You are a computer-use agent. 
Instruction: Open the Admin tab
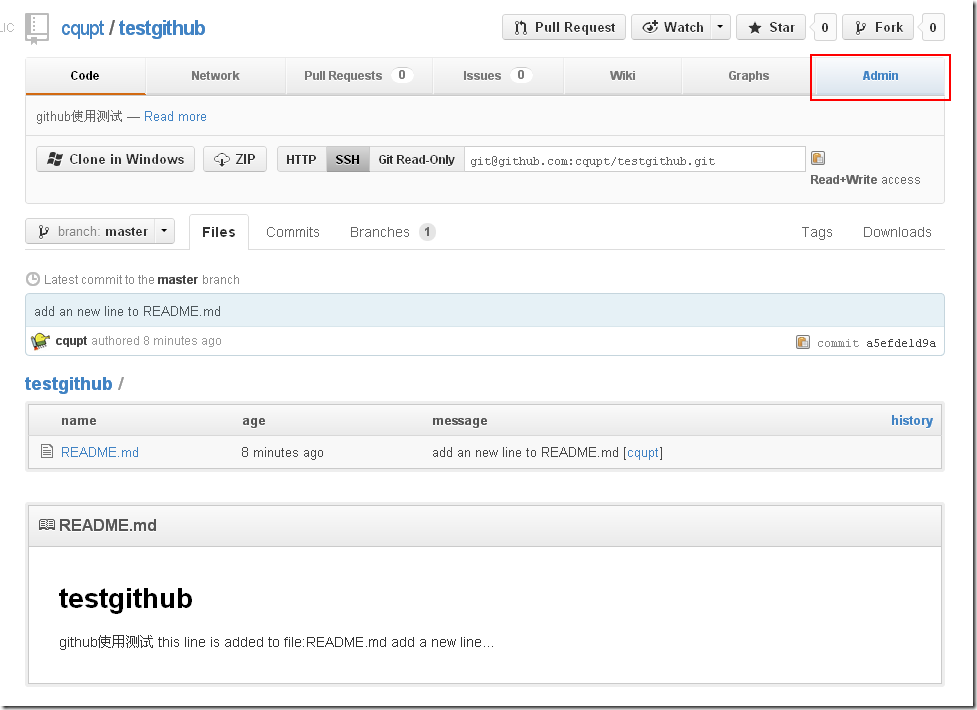[880, 75]
